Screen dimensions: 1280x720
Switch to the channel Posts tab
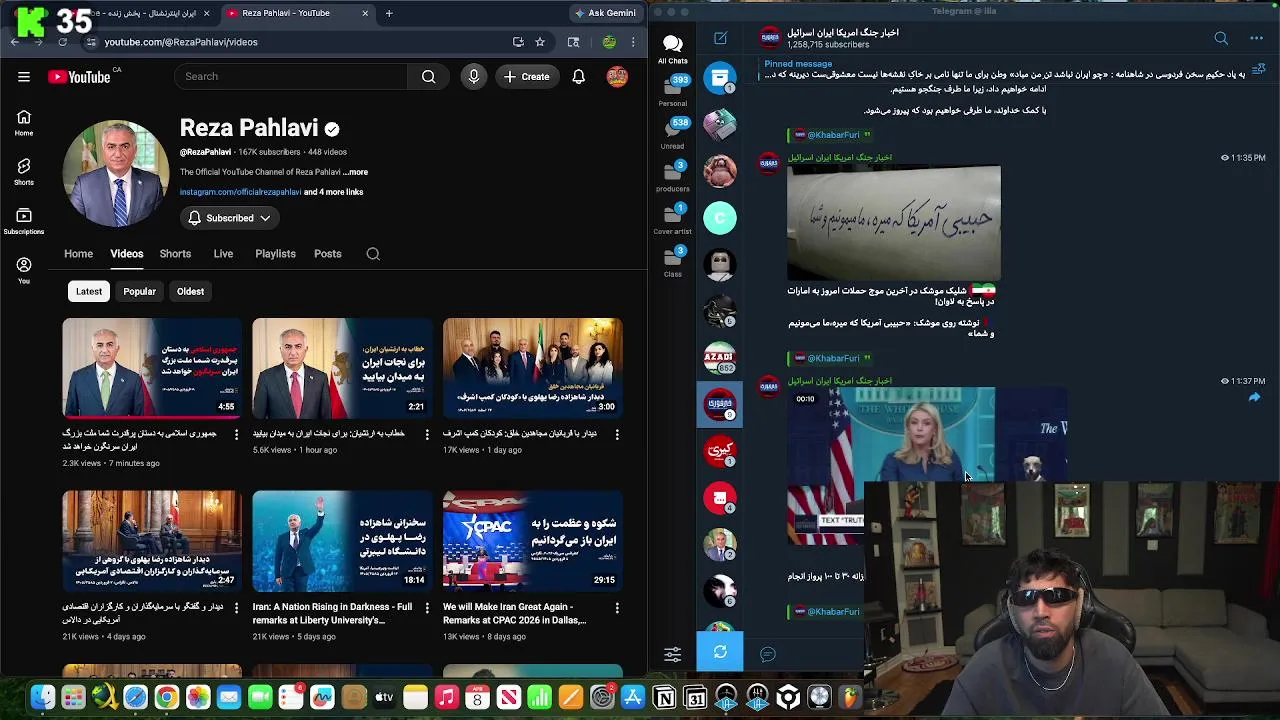pos(328,254)
